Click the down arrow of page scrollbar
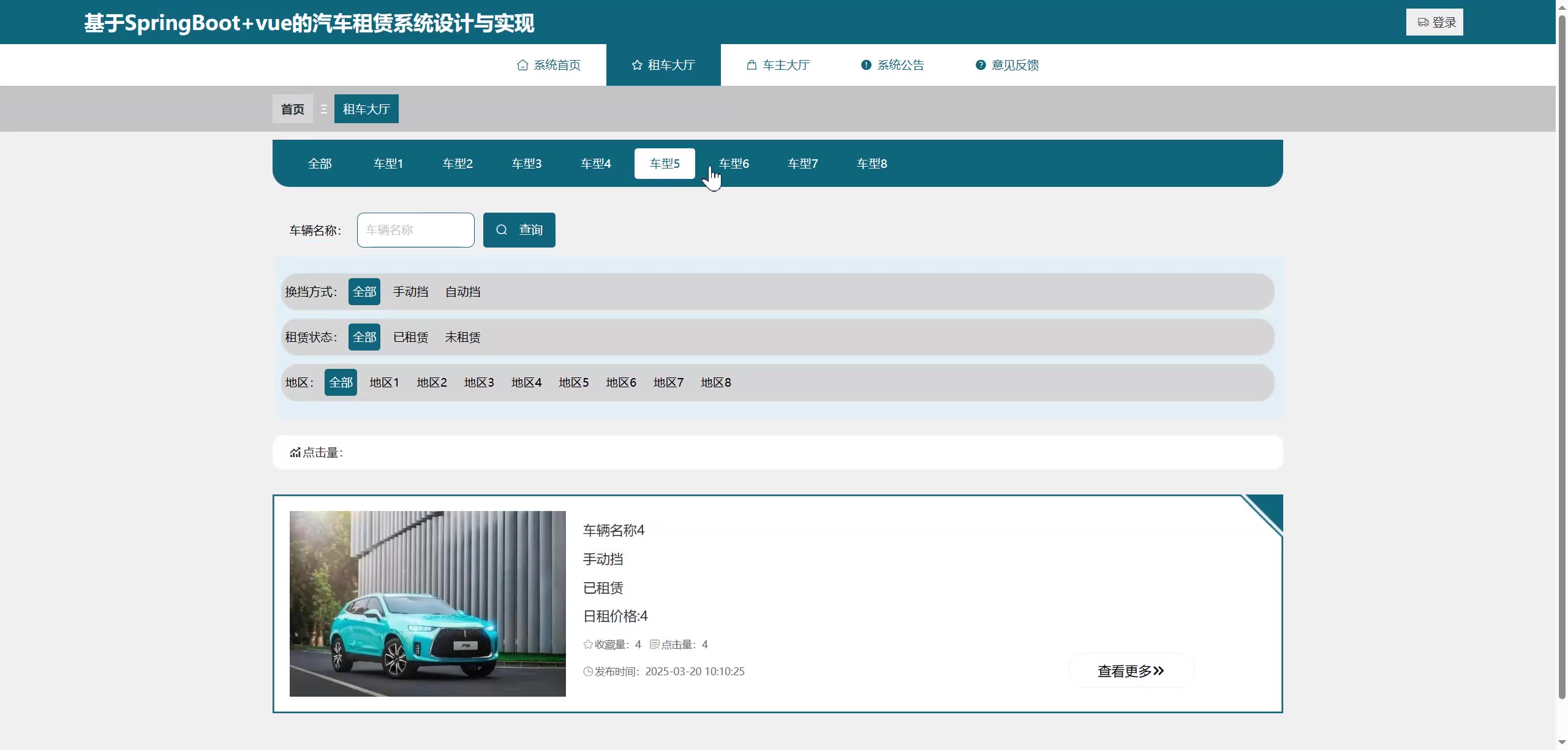The image size is (1568, 750). (x=1561, y=743)
